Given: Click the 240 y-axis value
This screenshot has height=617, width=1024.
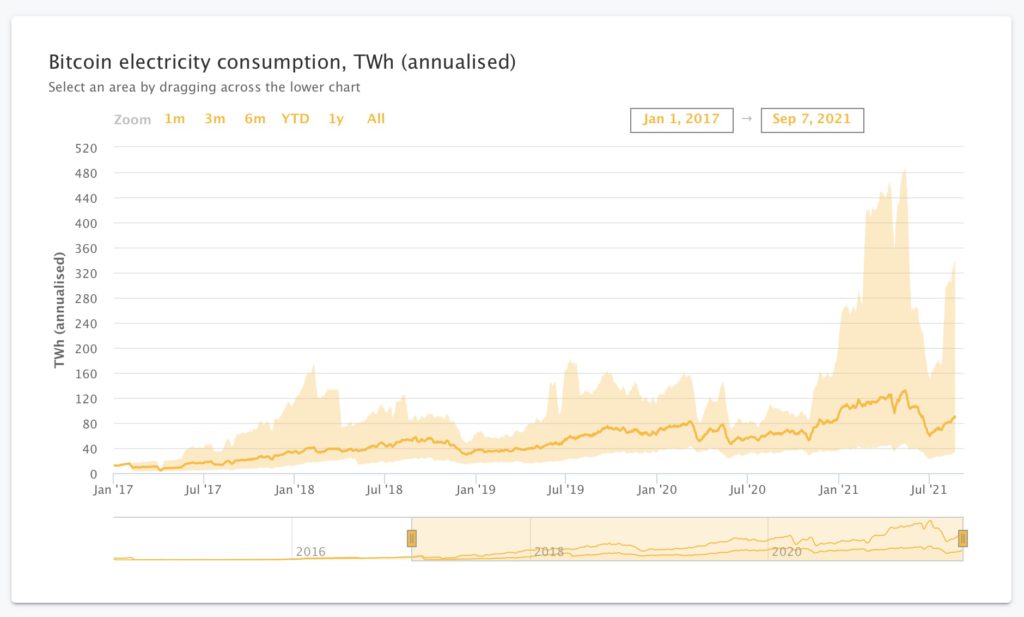Looking at the screenshot, I should (86, 324).
